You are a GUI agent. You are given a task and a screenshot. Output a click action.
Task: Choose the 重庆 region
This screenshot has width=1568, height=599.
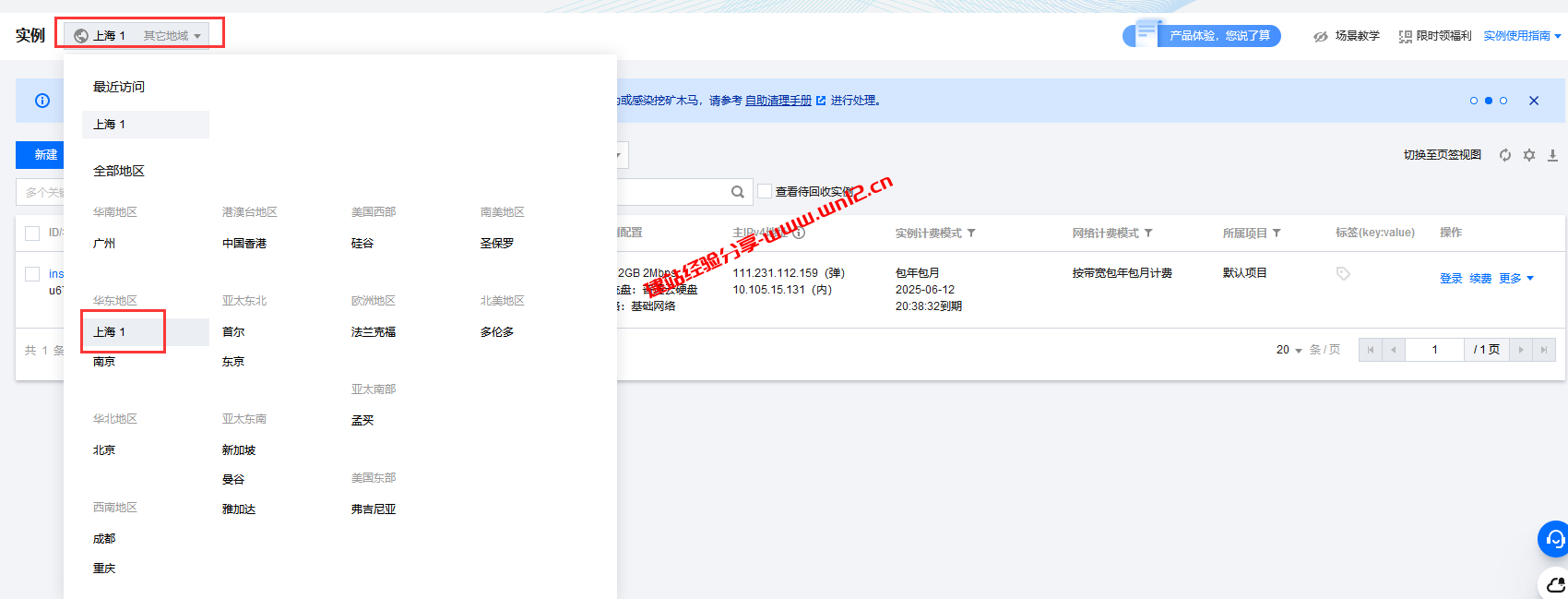[x=104, y=569]
